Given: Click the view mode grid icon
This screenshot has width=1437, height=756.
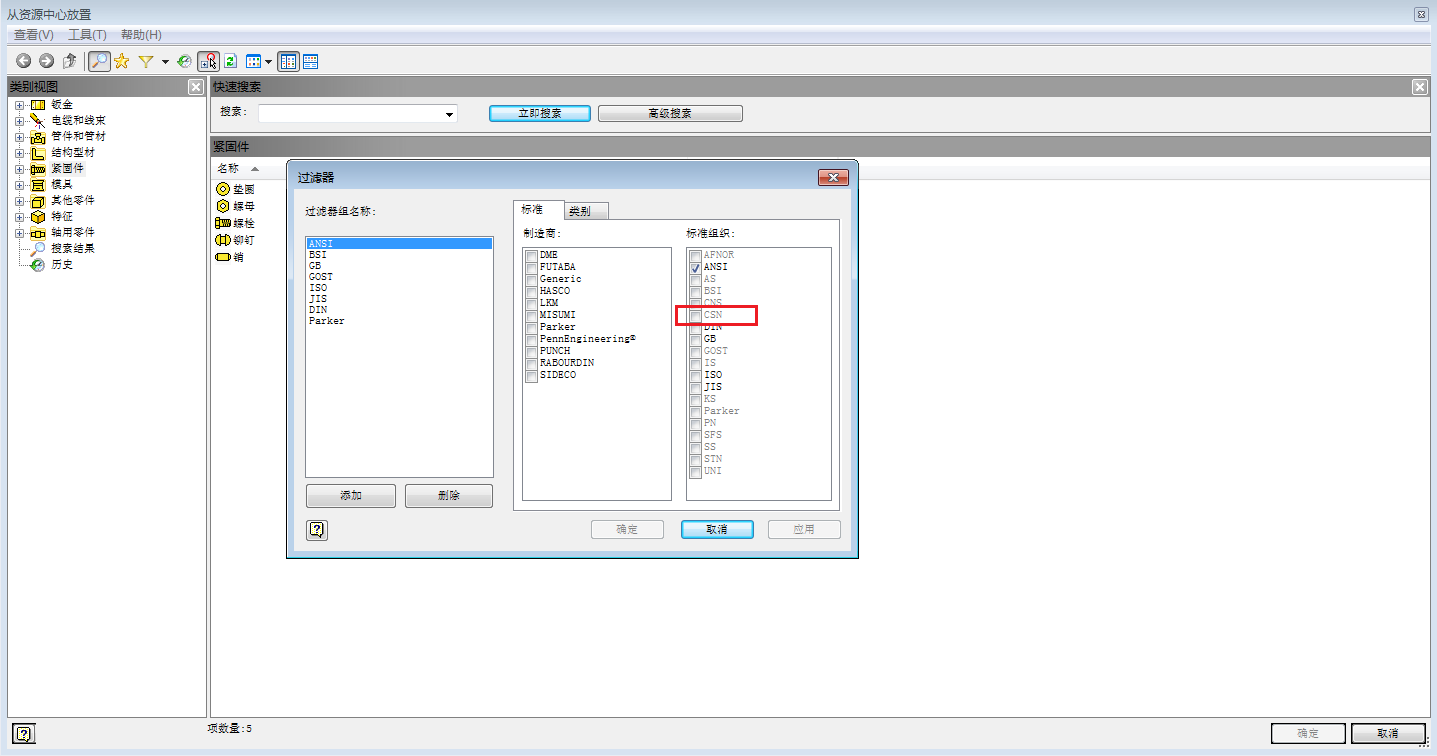Looking at the screenshot, I should click(x=253, y=61).
